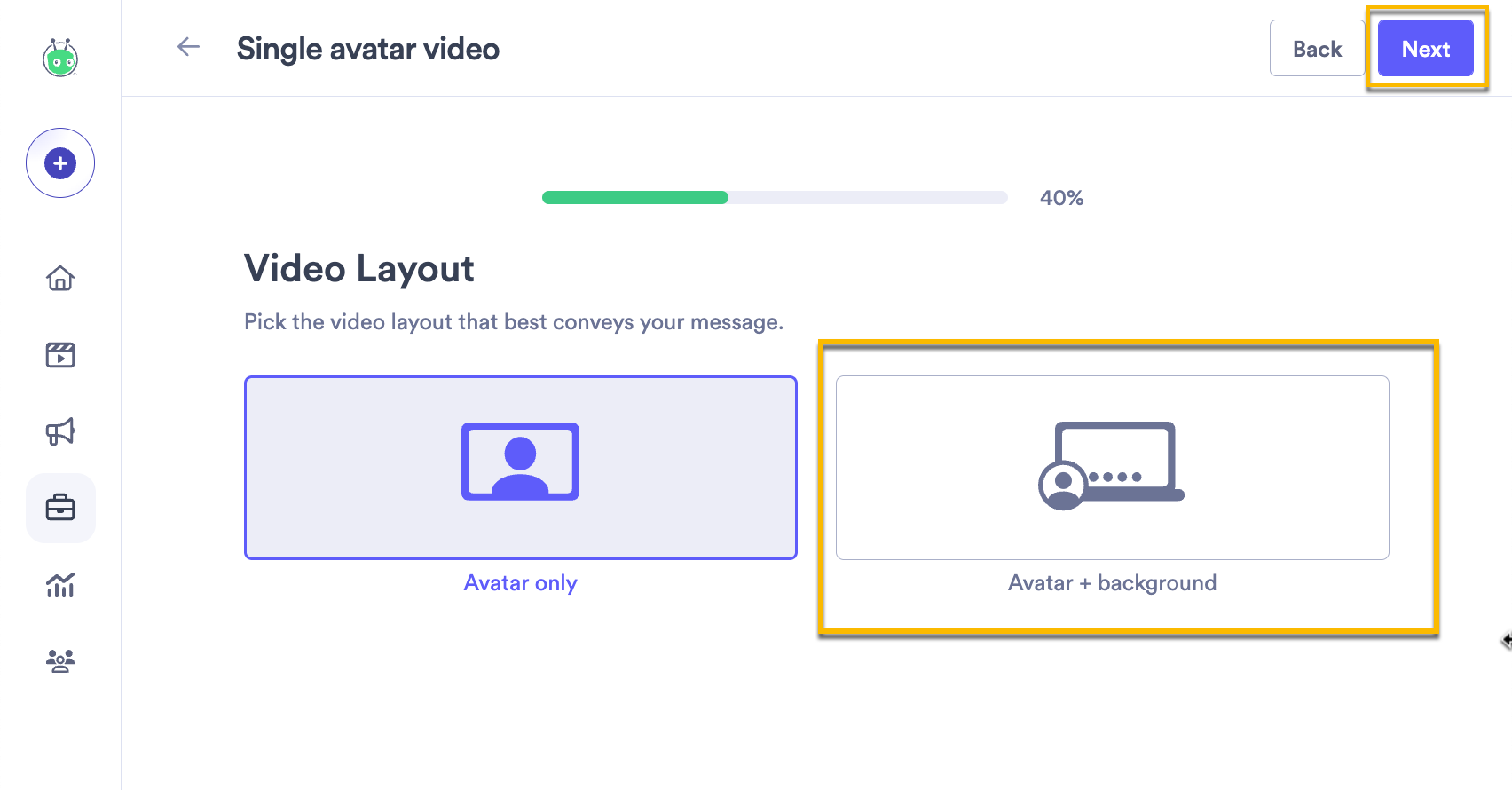Screen dimensions: 1512x790
Task: Click the Back button
Action: (1317, 48)
